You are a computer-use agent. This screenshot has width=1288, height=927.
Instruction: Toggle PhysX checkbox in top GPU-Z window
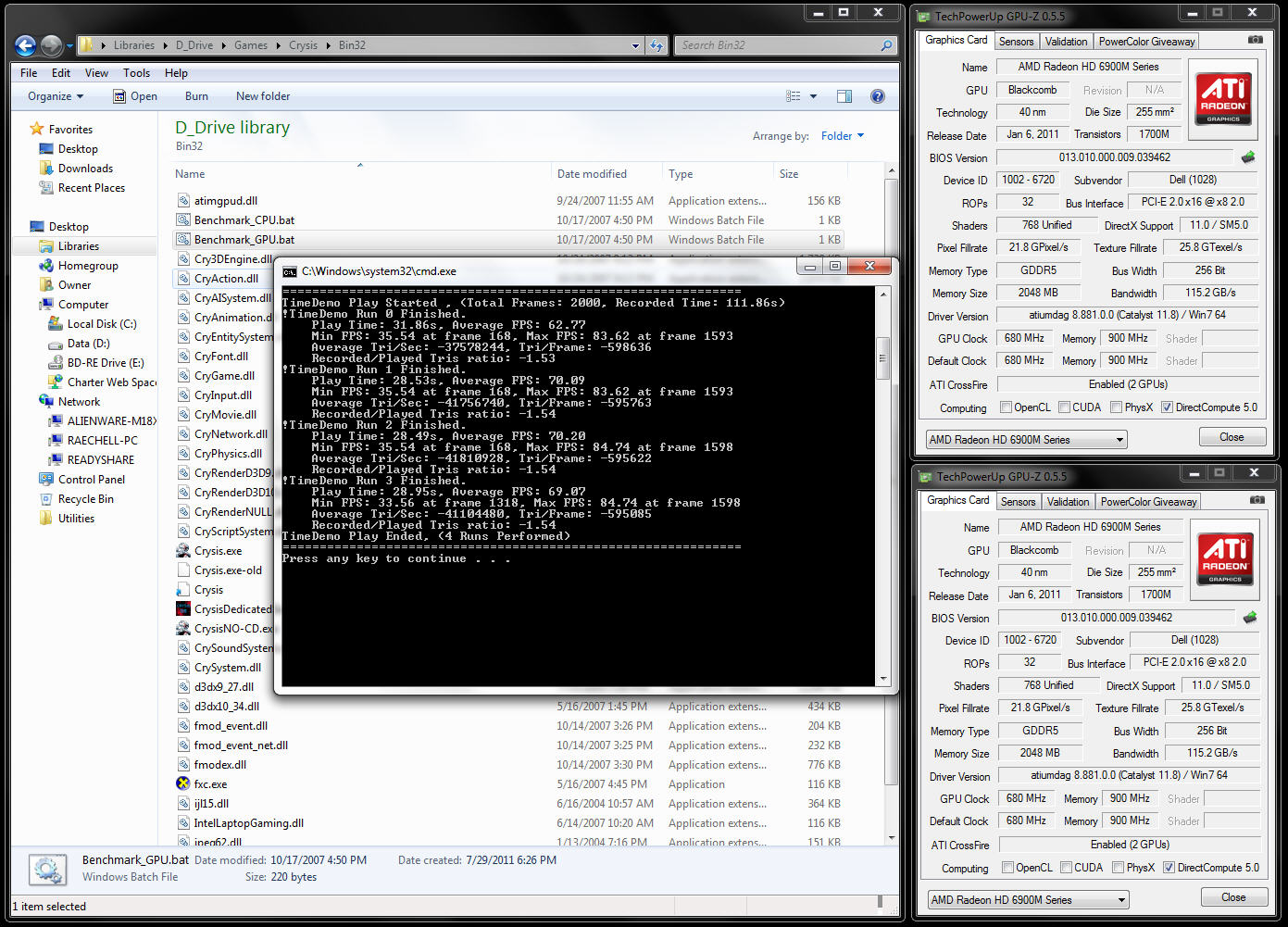coord(1117,407)
